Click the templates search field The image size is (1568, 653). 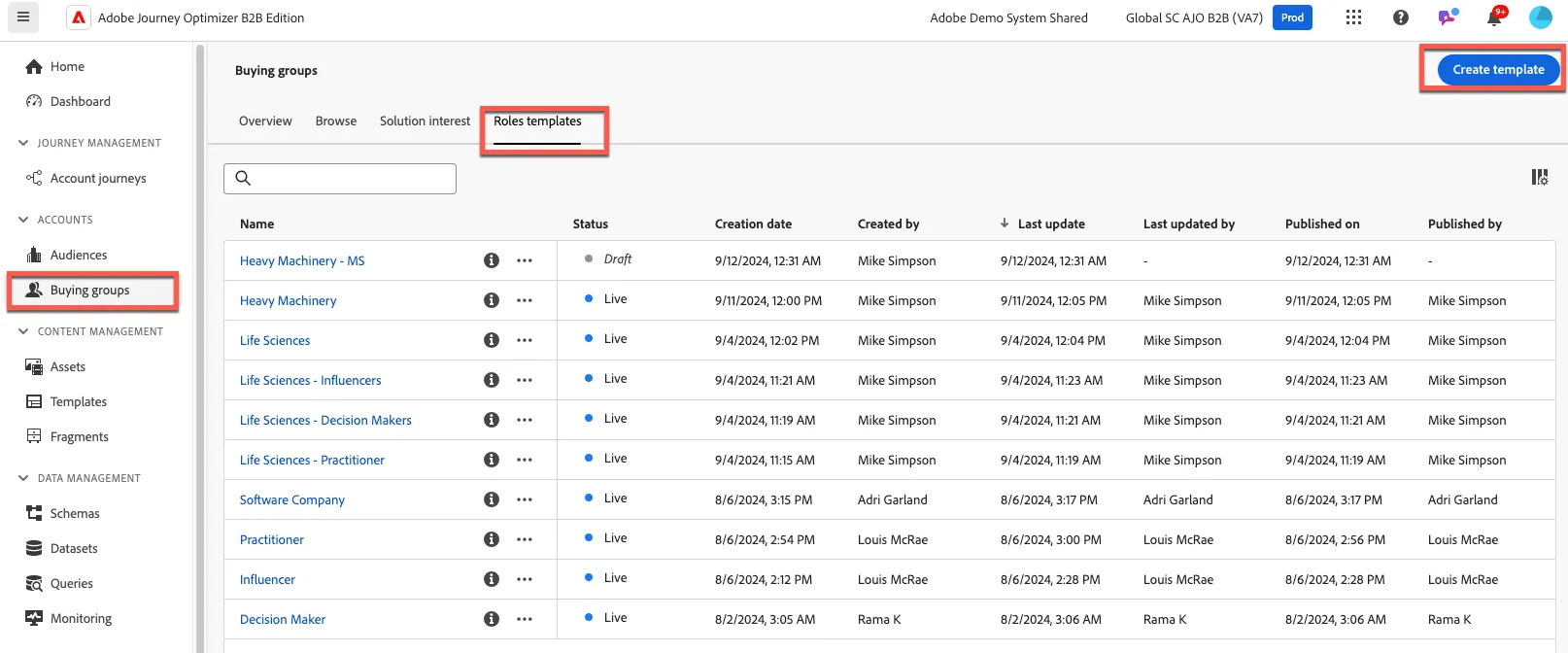click(x=340, y=178)
